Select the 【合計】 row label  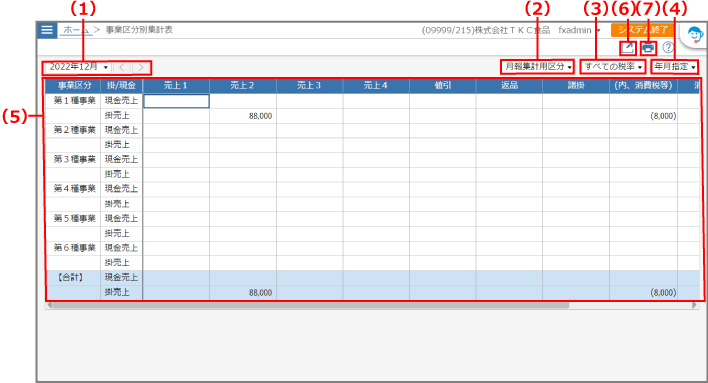click(x=71, y=277)
